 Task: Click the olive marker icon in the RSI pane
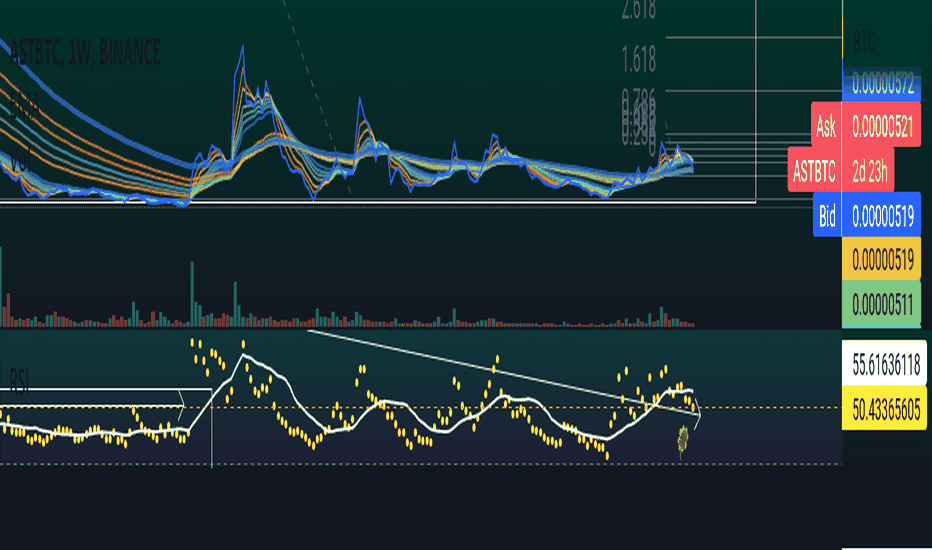(683, 439)
